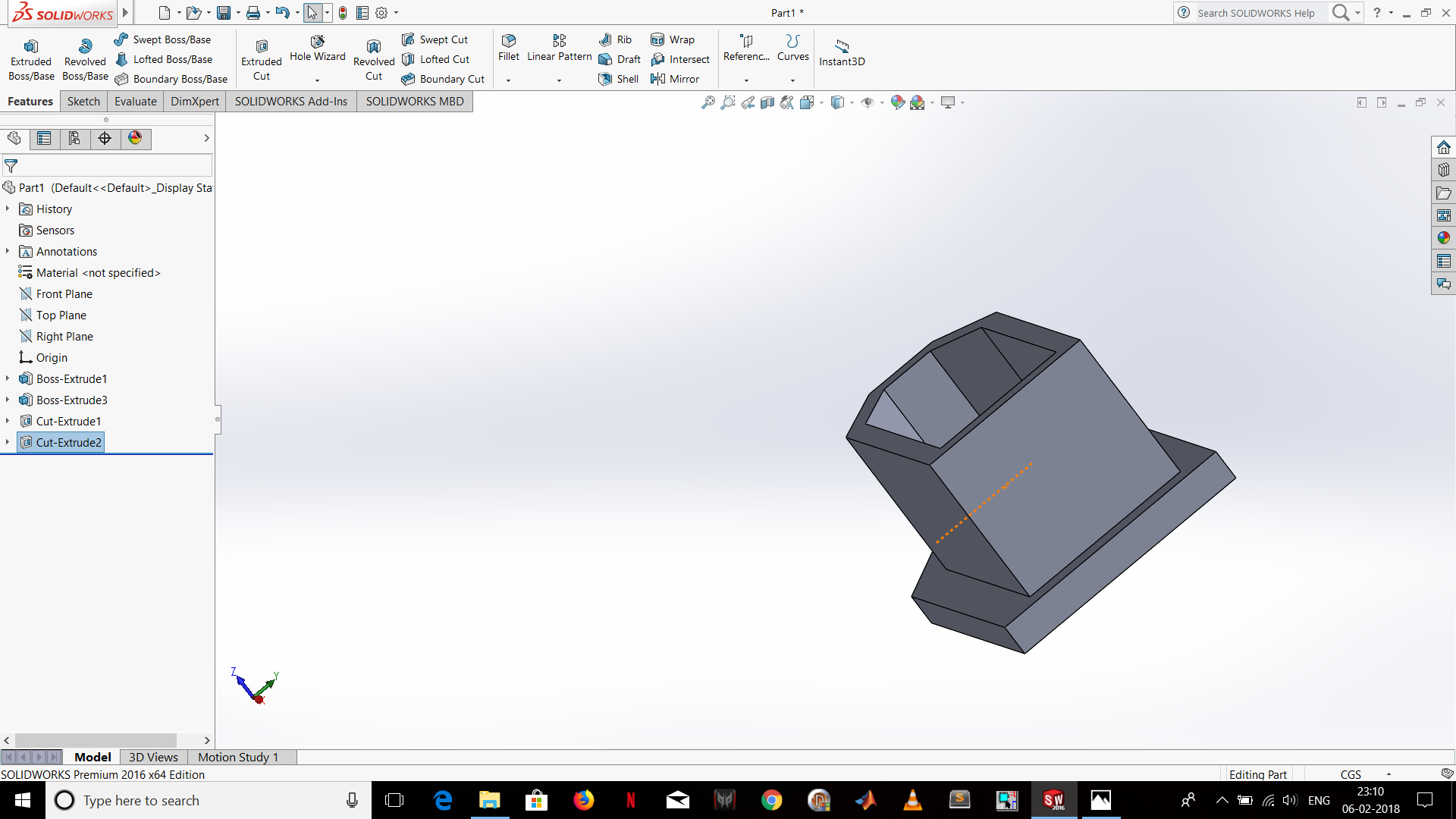Viewport: 1456px width, 819px height.
Task: Open the Hole Wizard dropdown arrow
Action: click(x=317, y=80)
